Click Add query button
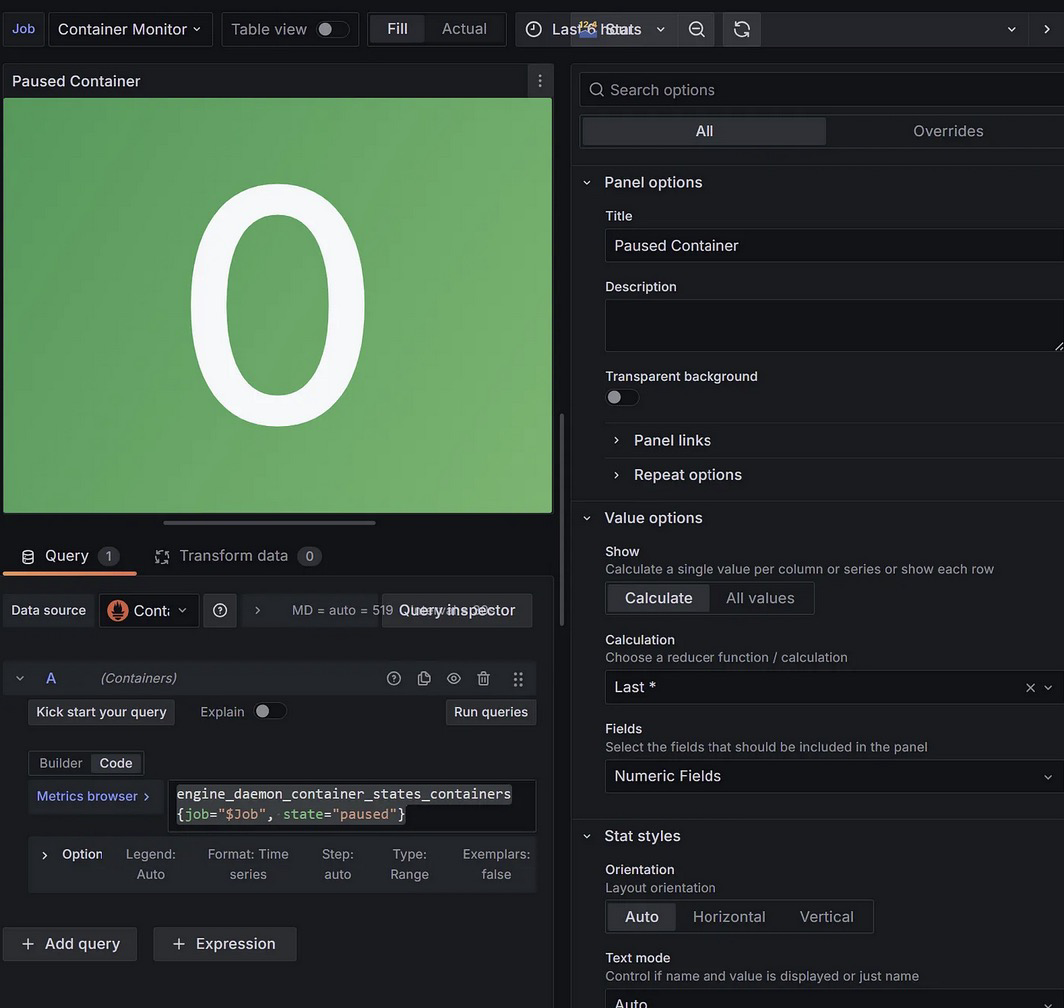Viewport: 1064px width, 1008px height. tap(70, 944)
